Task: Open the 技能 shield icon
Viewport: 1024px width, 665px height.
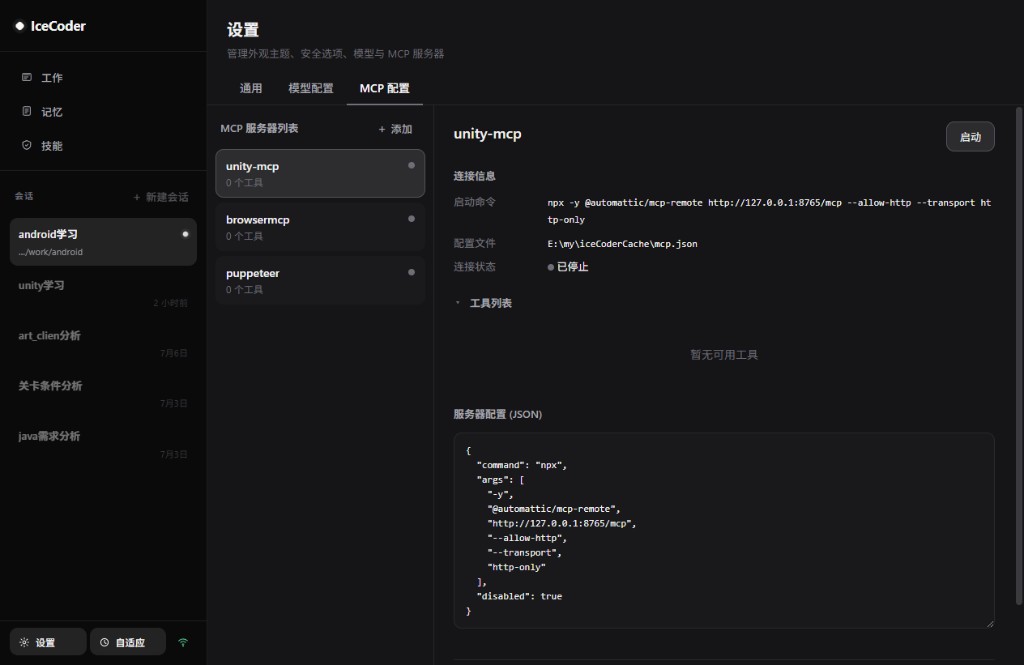Action: click(x=27, y=145)
